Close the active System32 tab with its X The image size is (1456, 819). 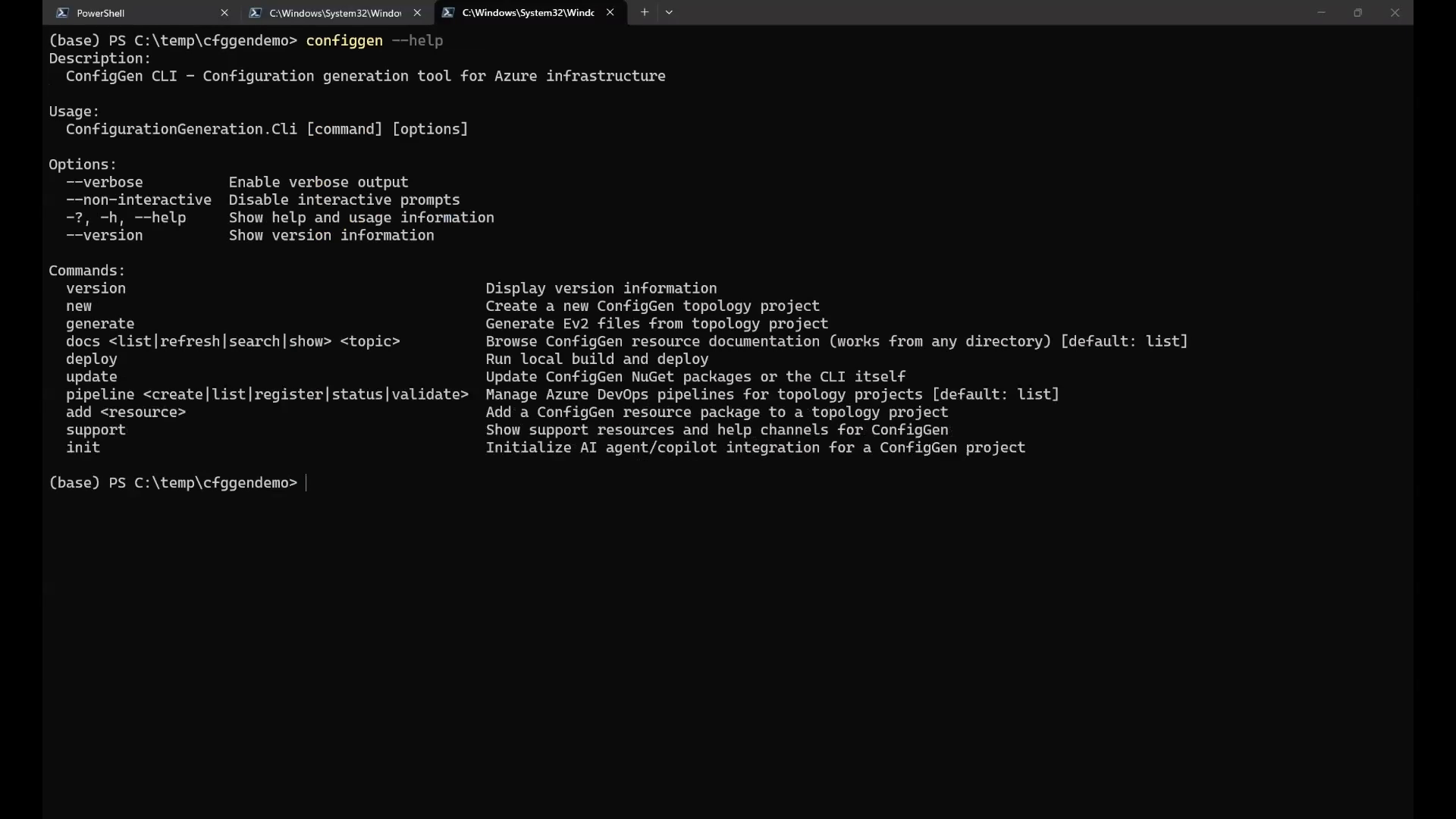610,12
